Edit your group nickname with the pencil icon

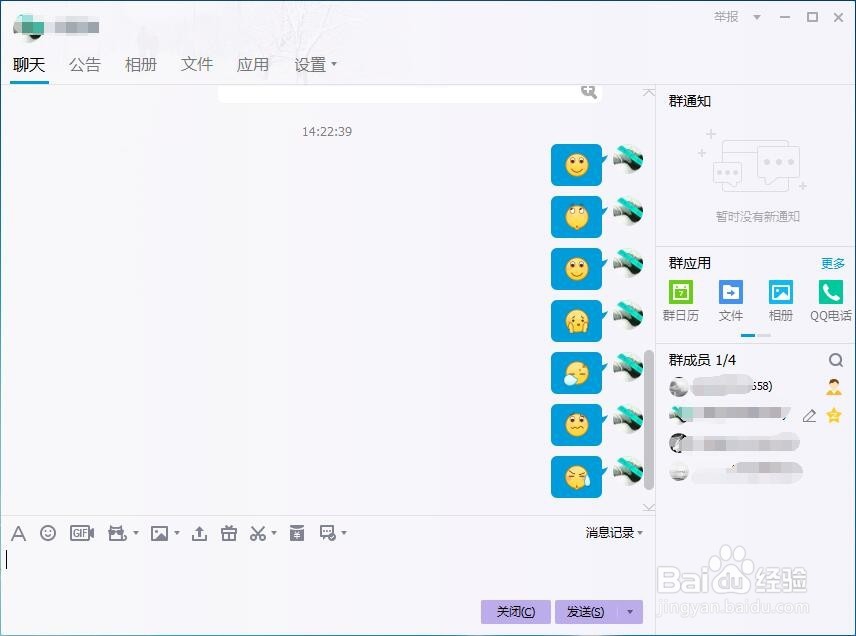click(810, 416)
